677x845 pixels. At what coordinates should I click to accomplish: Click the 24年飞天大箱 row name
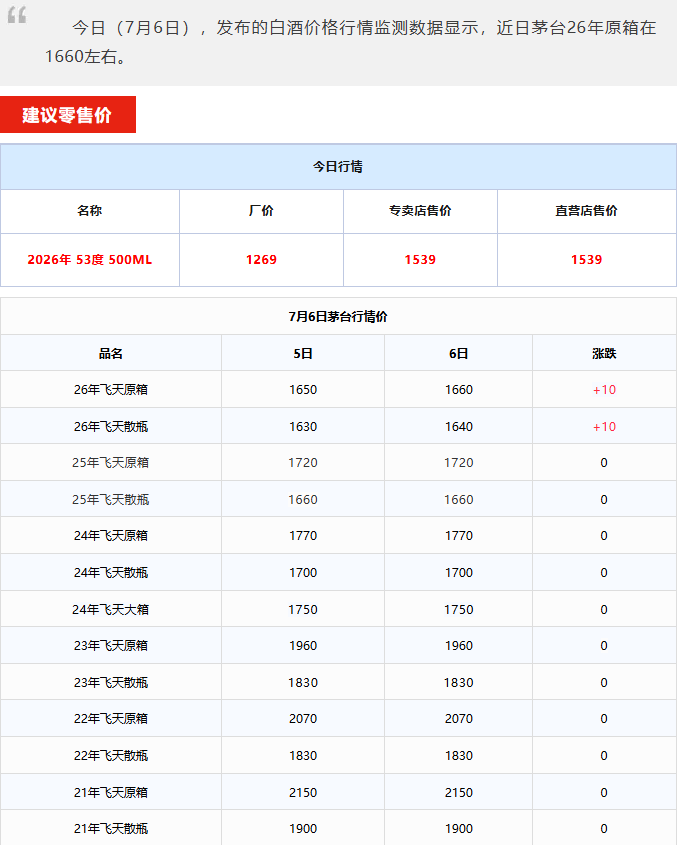(110, 609)
